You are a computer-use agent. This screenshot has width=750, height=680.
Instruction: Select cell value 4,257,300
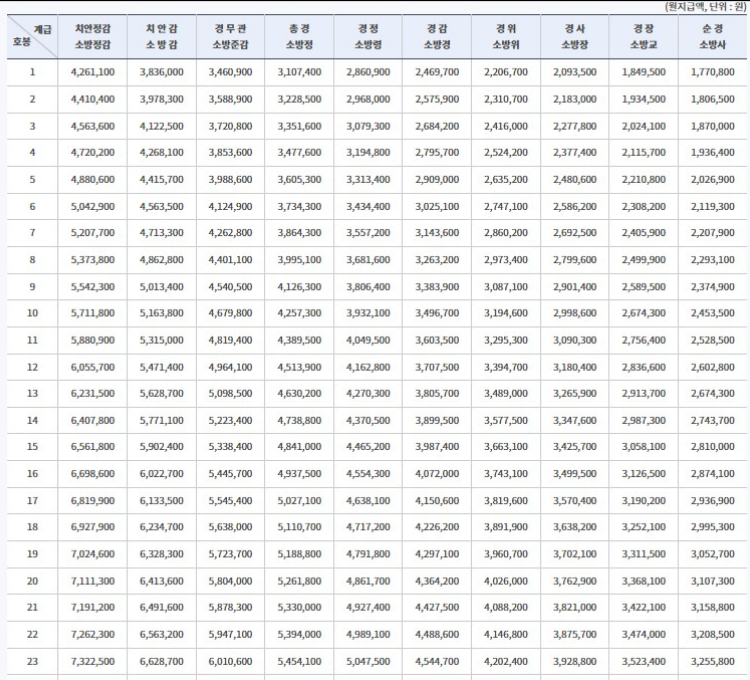pos(299,313)
